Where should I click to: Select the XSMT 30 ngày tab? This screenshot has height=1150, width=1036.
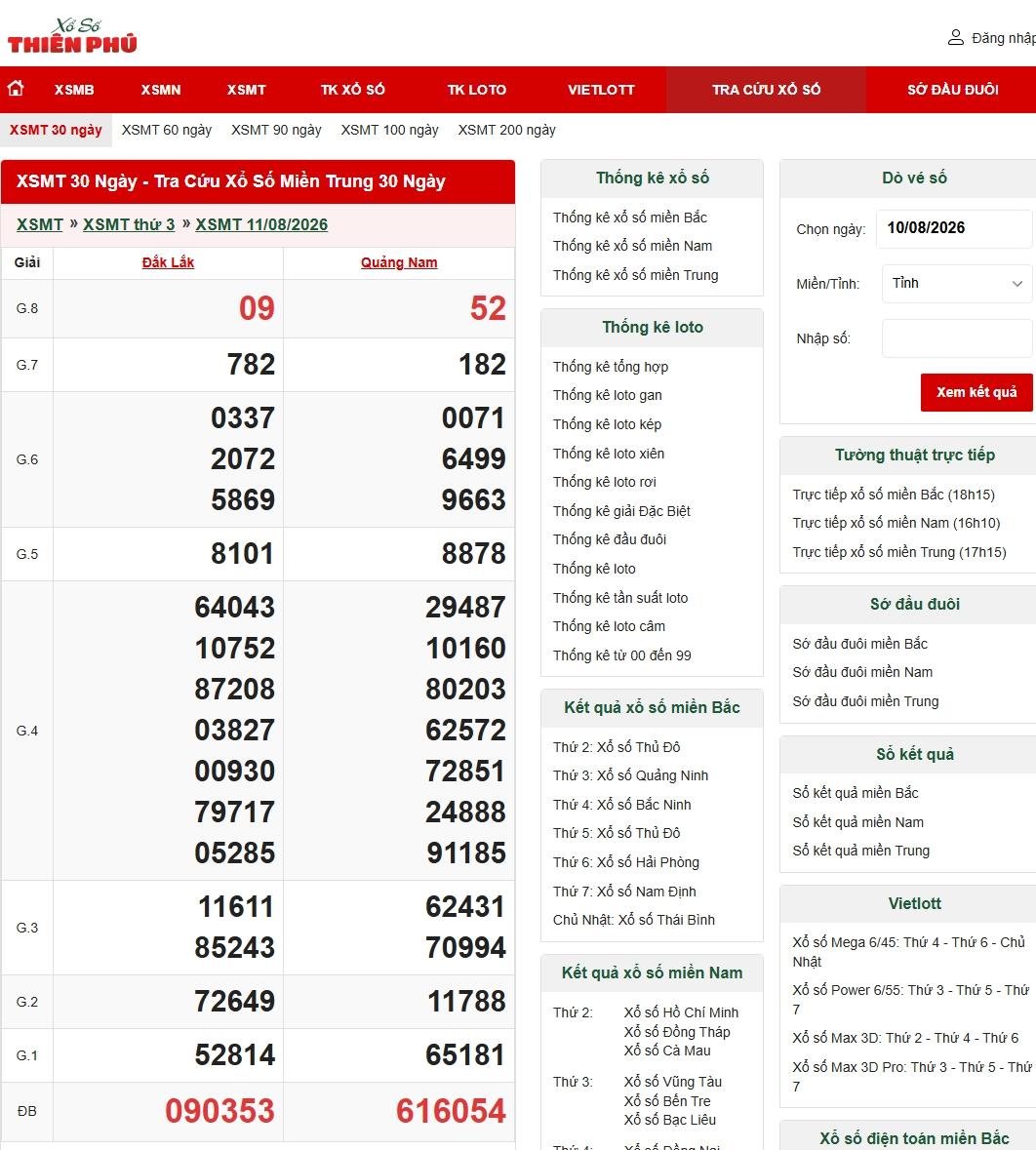[x=56, y=130]
